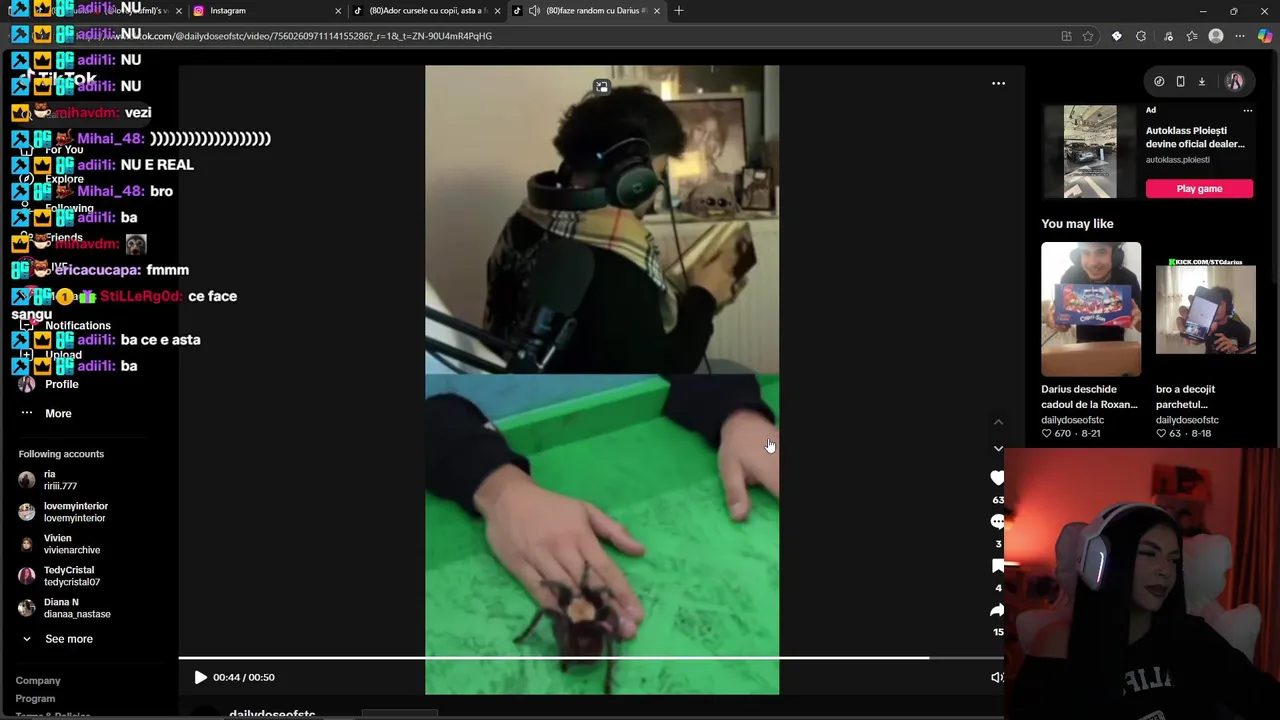Click the TedyCristal account avatar
The width and height of the screenshot is (1280, 720).
tap(27, 576)
